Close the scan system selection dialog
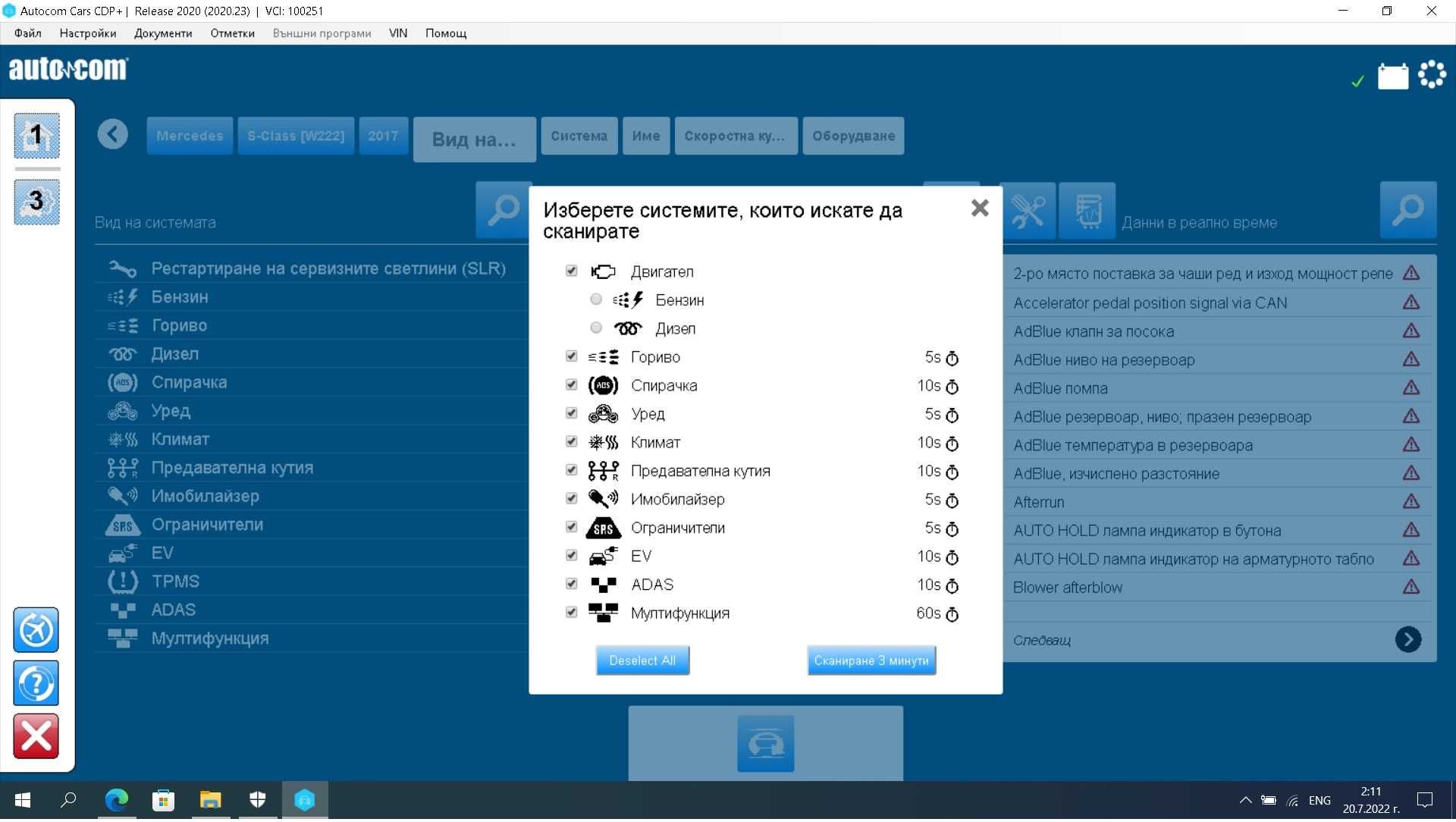Screen dimensions: 1456x822 [x=980, y=209]
